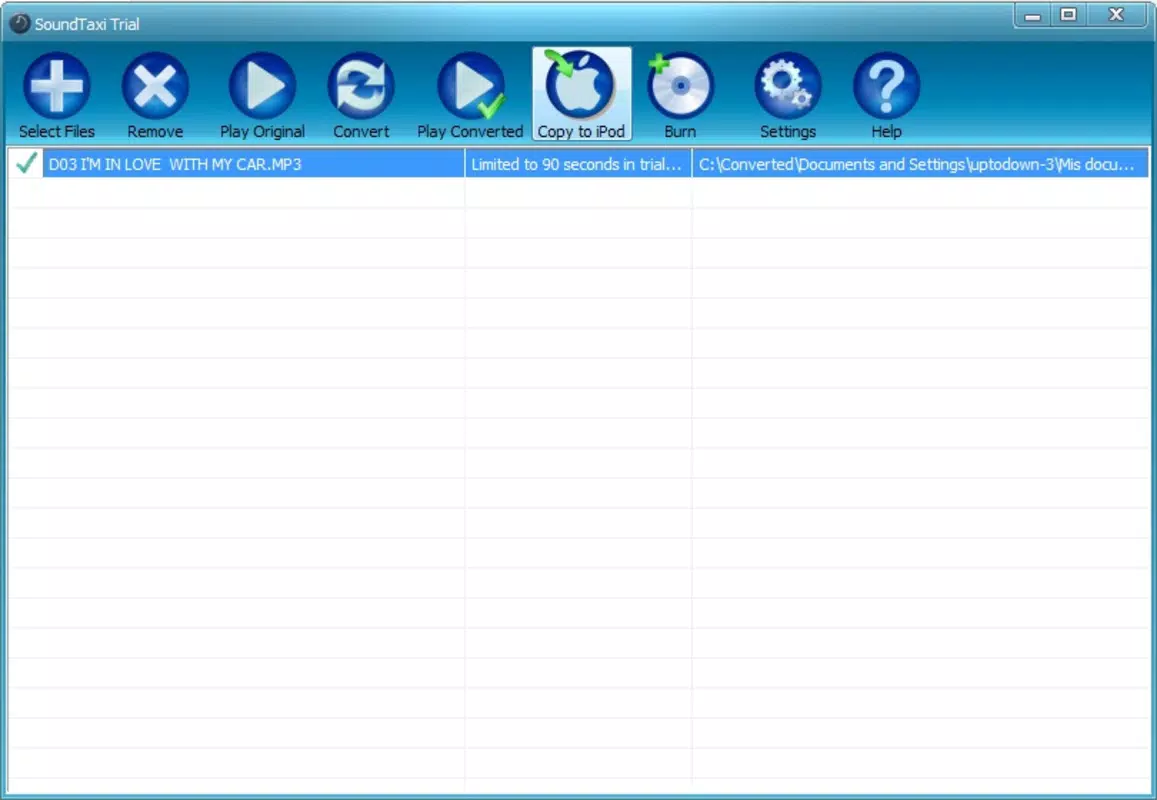
Task: Maximize the SoundTaxi Trial window
Action: (x=1068, y=15)
